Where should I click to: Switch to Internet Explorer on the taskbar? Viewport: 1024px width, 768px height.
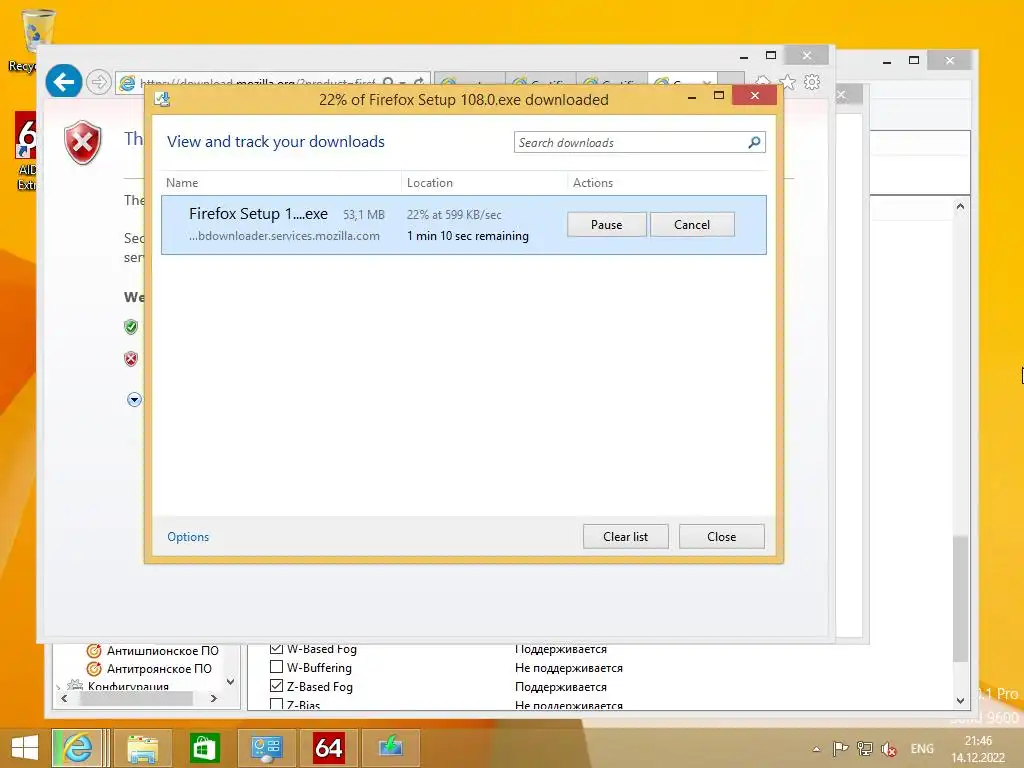tap(77, 748)
